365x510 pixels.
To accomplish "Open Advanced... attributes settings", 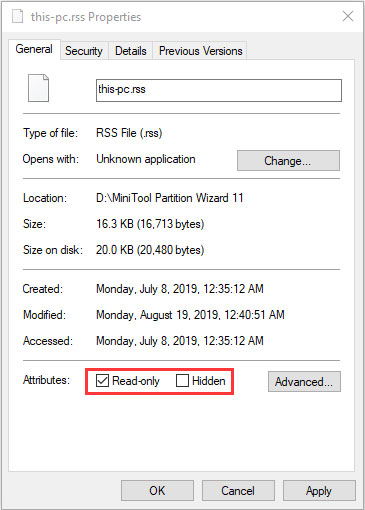I will [x=304, y=382].
